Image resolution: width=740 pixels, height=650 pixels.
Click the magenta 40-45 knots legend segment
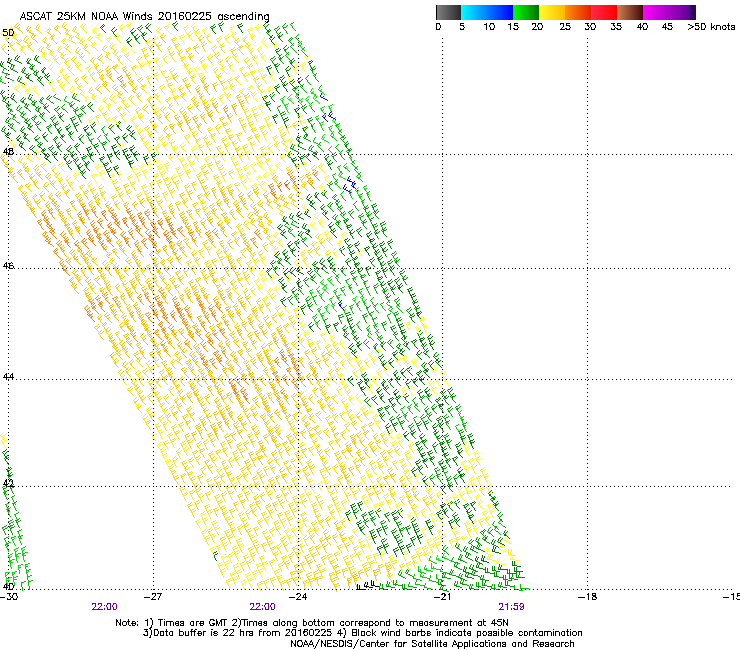click(656, 12)
